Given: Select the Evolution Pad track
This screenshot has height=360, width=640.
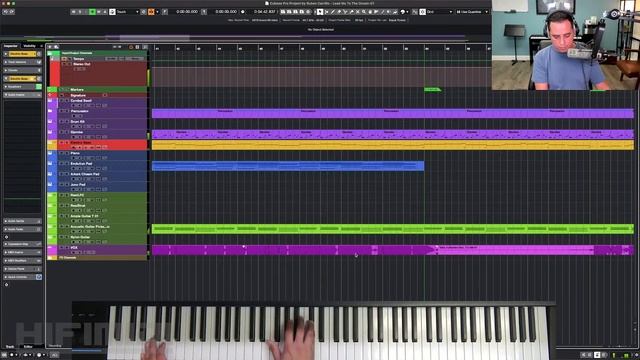Looking at the screenshot, I should (98, 166).
